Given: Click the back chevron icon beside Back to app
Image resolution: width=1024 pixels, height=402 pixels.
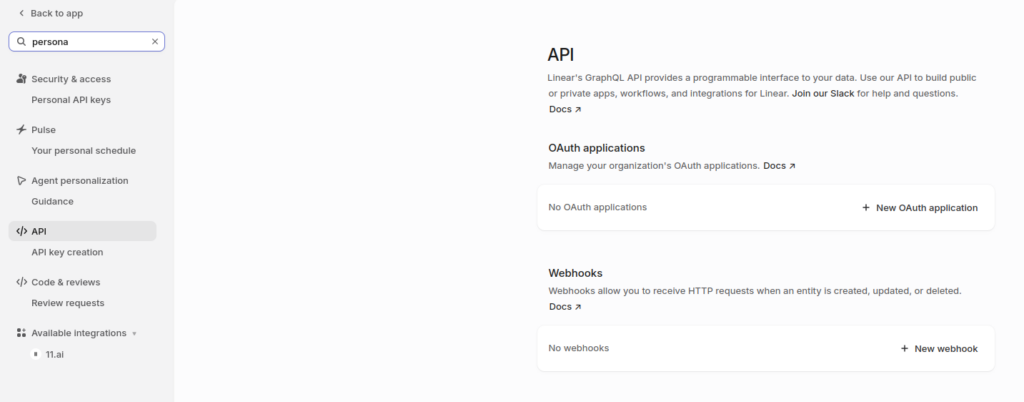Looking at the screenshot, I should coord(21,13).
